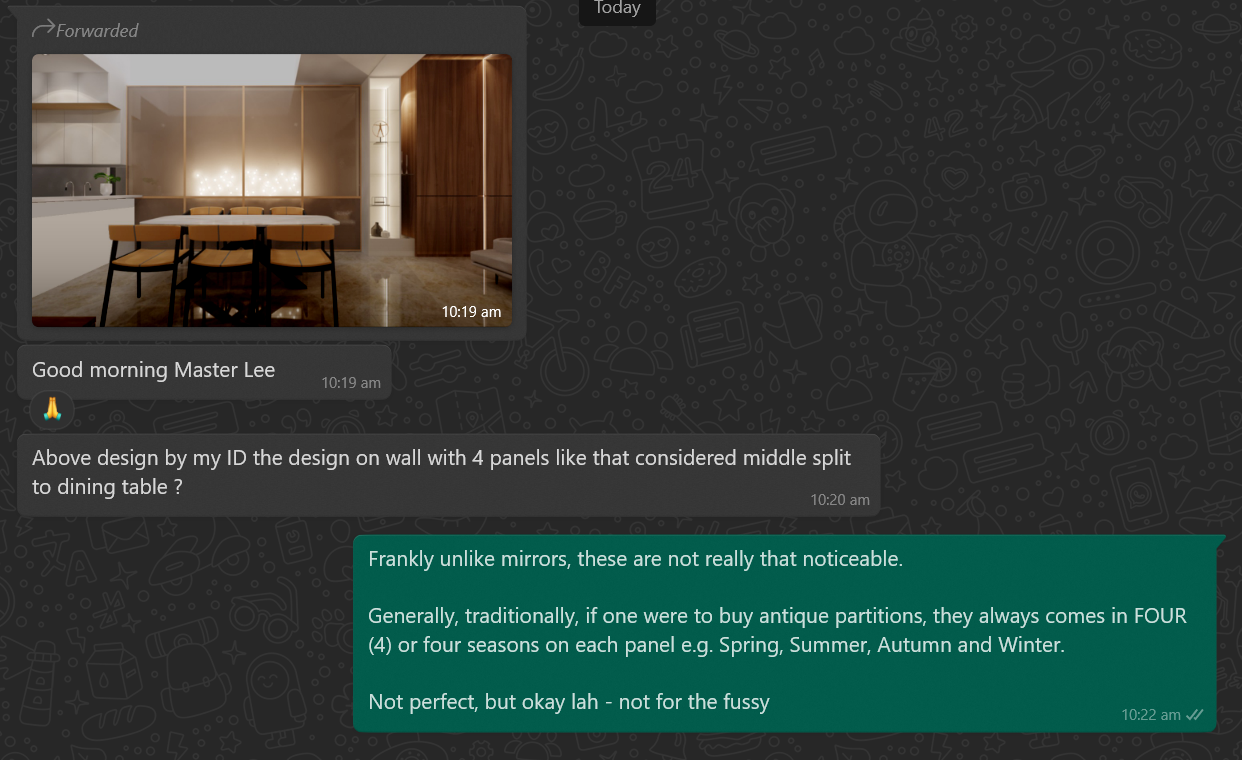Screen dimensions: 1242x760
Task: Click the double check read receipt icon
Action: point(1194,715)
